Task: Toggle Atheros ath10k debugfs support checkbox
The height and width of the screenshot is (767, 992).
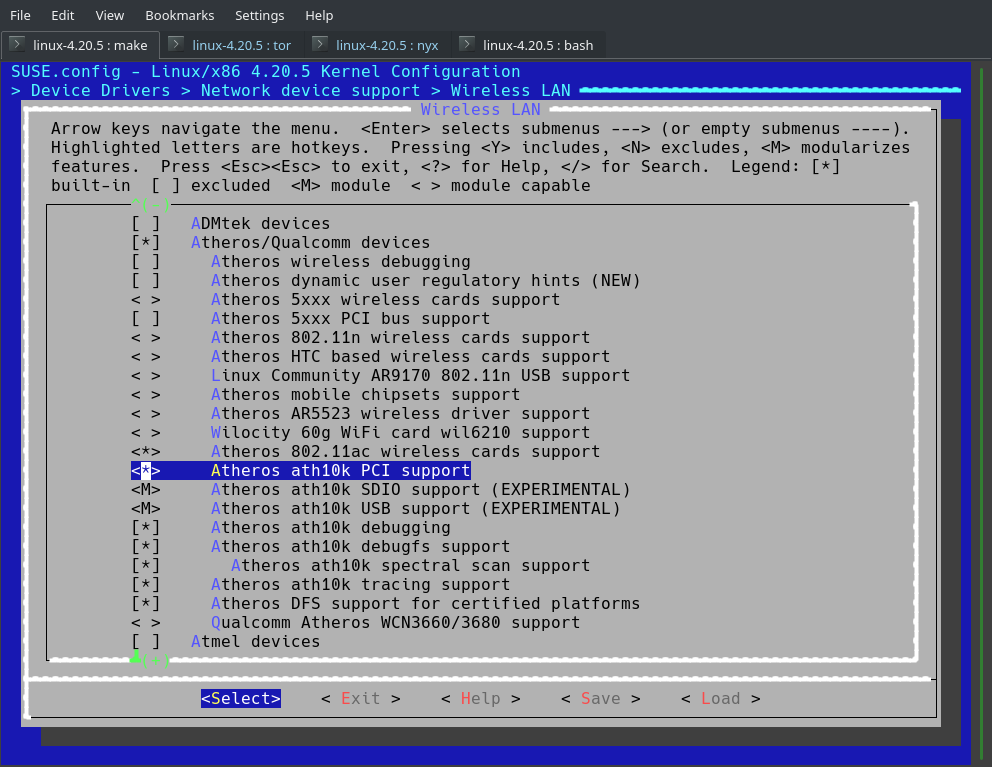Action: point(146,547)
